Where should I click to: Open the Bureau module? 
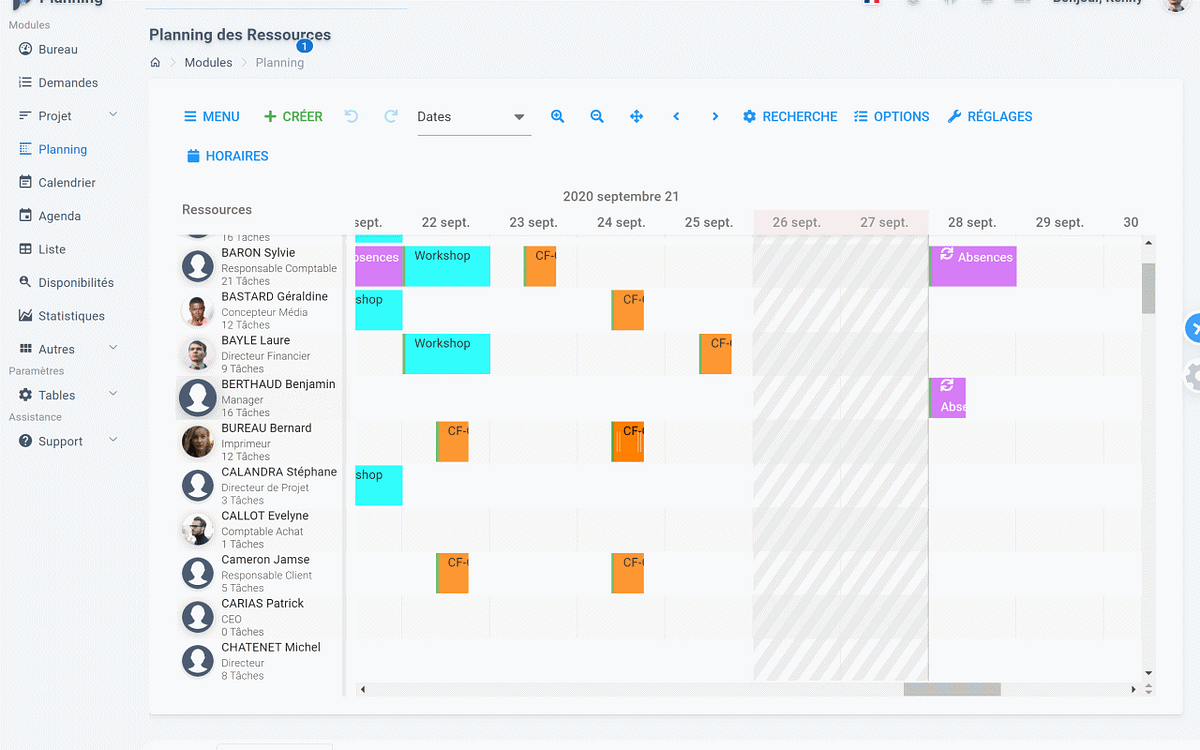tap(57, 49)
